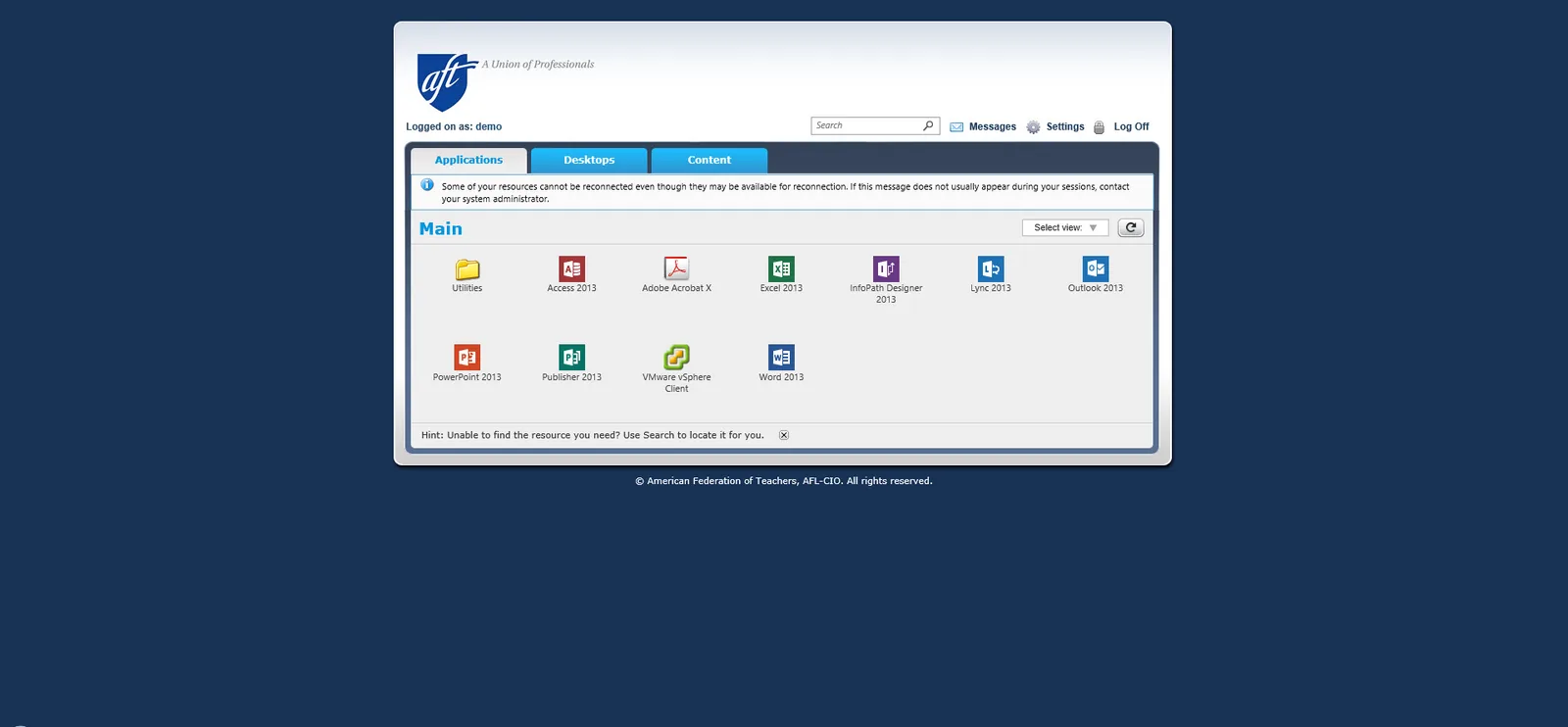Click the American Federation of Teachers copyright text
The width and height of the screenshot is (1568, 727).
point(784,481)
